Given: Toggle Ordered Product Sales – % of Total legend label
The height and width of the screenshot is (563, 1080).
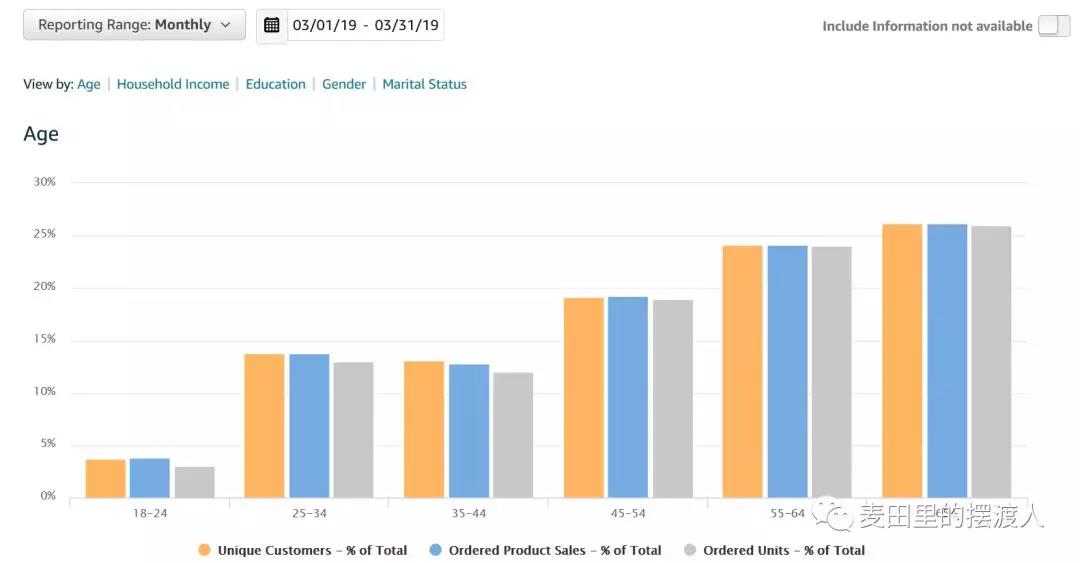Looking at the screenshot, I should [x=555, y=550].
